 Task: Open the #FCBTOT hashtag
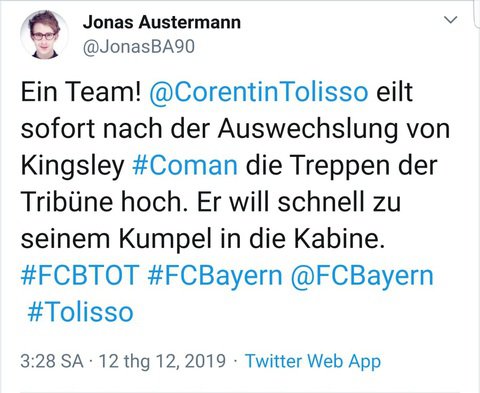pos(80,275)
